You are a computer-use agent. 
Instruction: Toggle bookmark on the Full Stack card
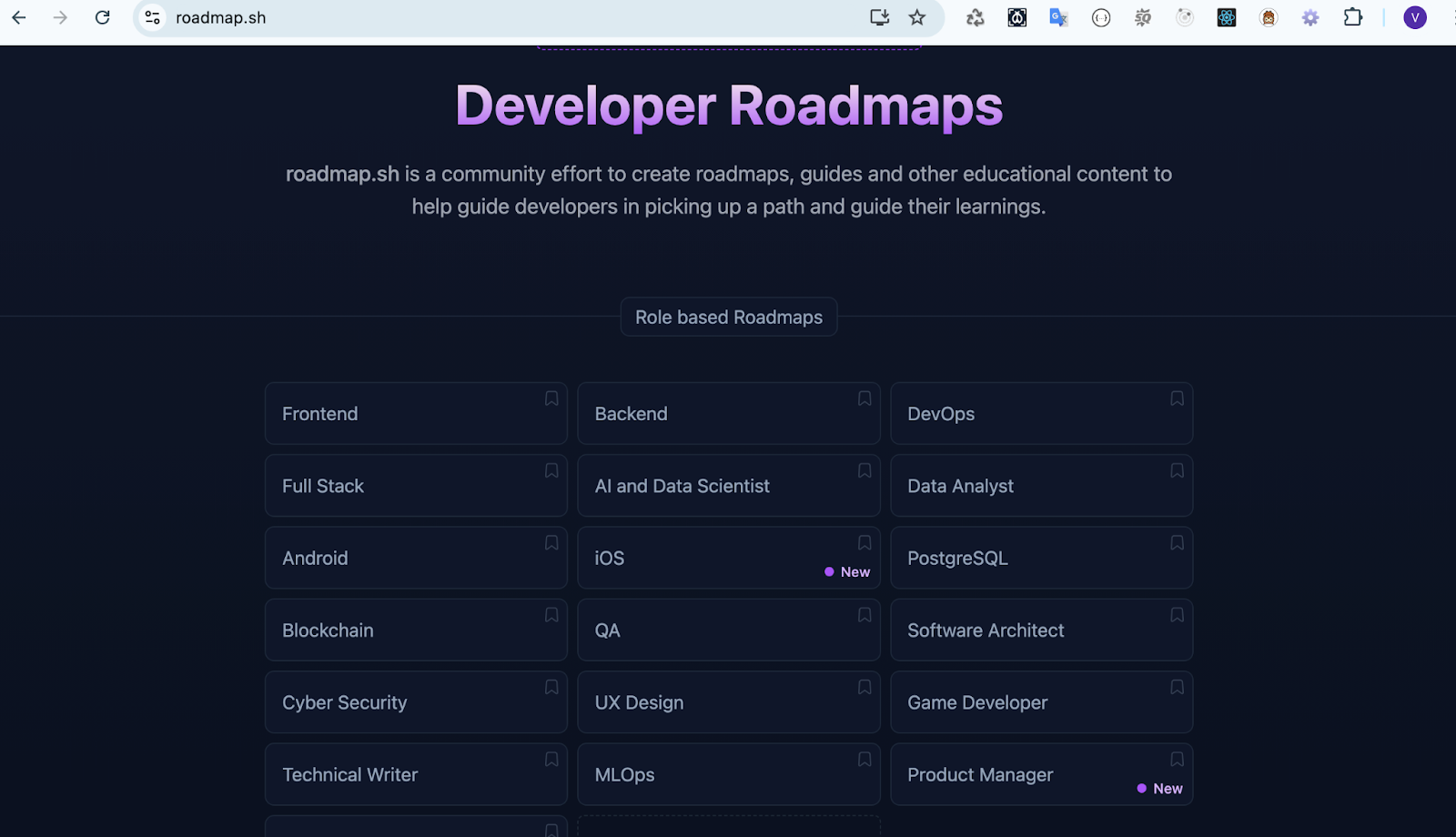click(x=551, y=470)
